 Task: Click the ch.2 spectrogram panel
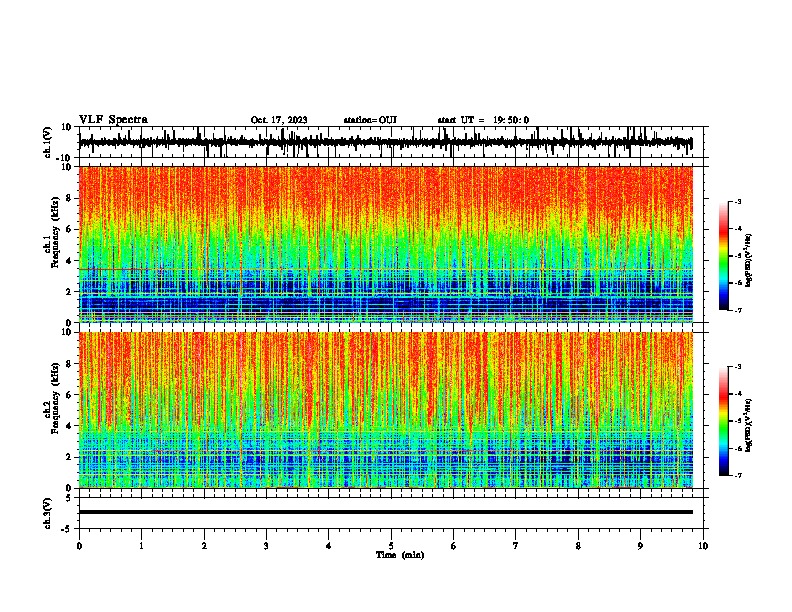[x=386, y=410]
